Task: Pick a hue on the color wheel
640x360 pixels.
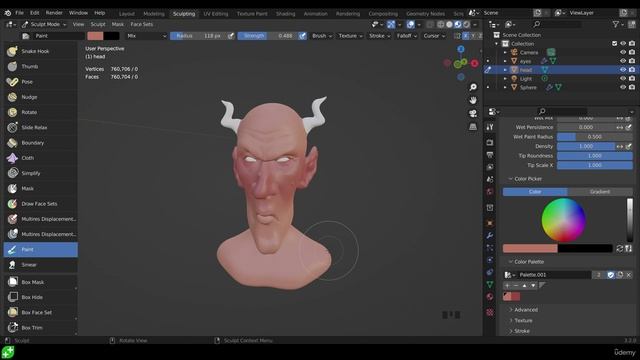Action: click(x=564, y=220)
